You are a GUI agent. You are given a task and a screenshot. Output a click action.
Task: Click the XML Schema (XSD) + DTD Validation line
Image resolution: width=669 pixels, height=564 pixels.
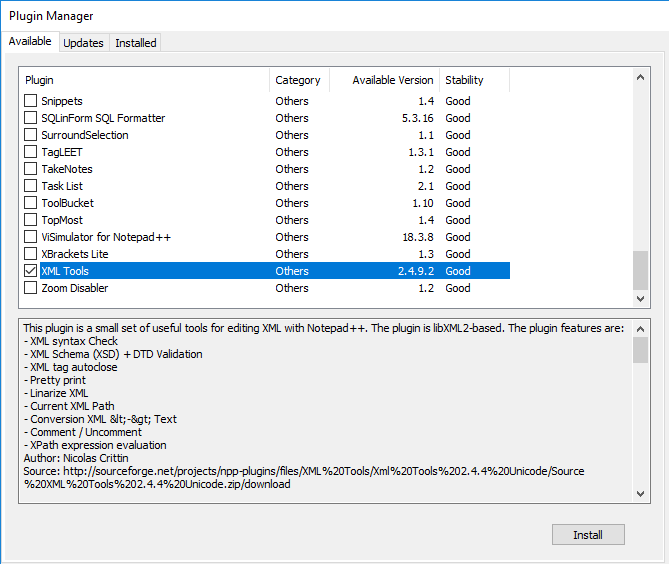(x=113, y=354)
